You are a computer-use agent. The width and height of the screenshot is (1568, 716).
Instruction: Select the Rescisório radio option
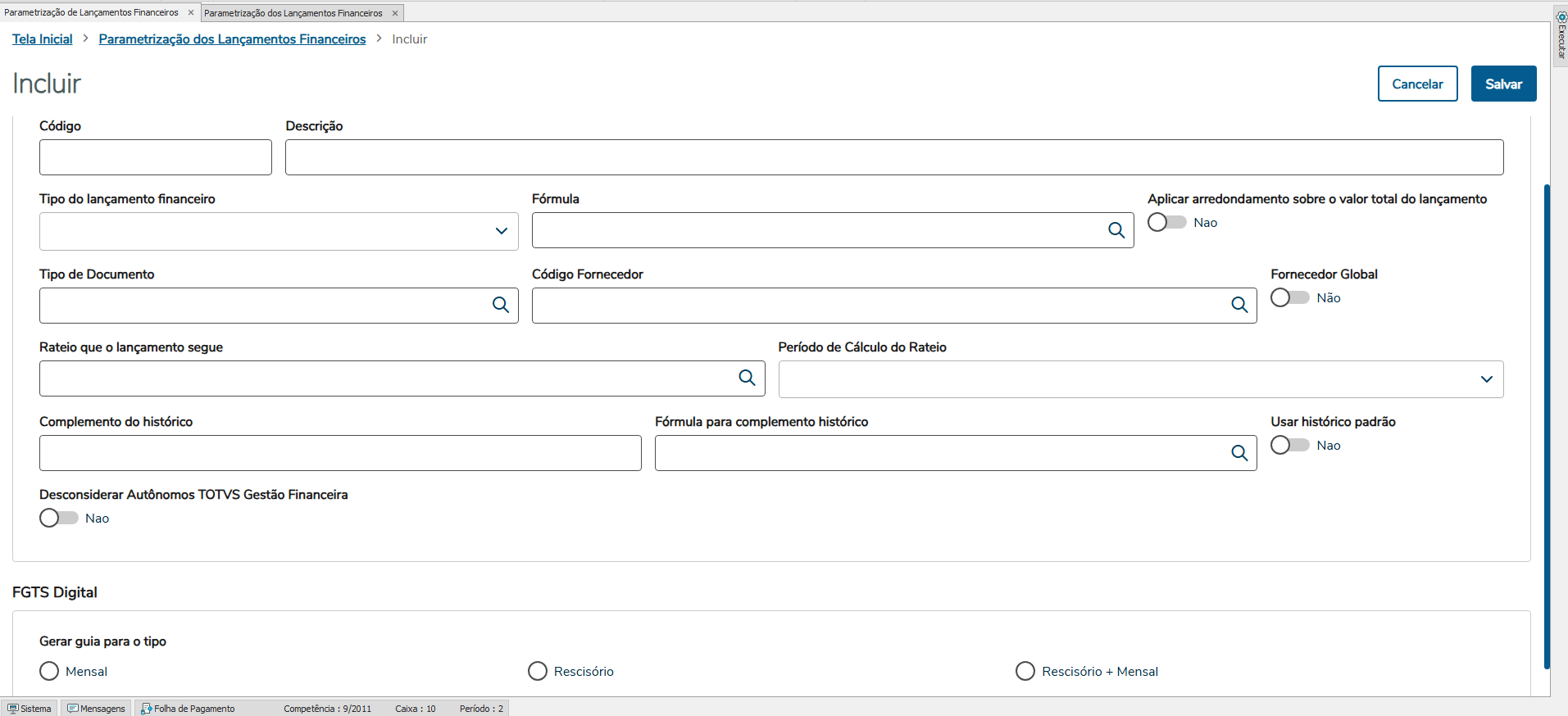538,671
